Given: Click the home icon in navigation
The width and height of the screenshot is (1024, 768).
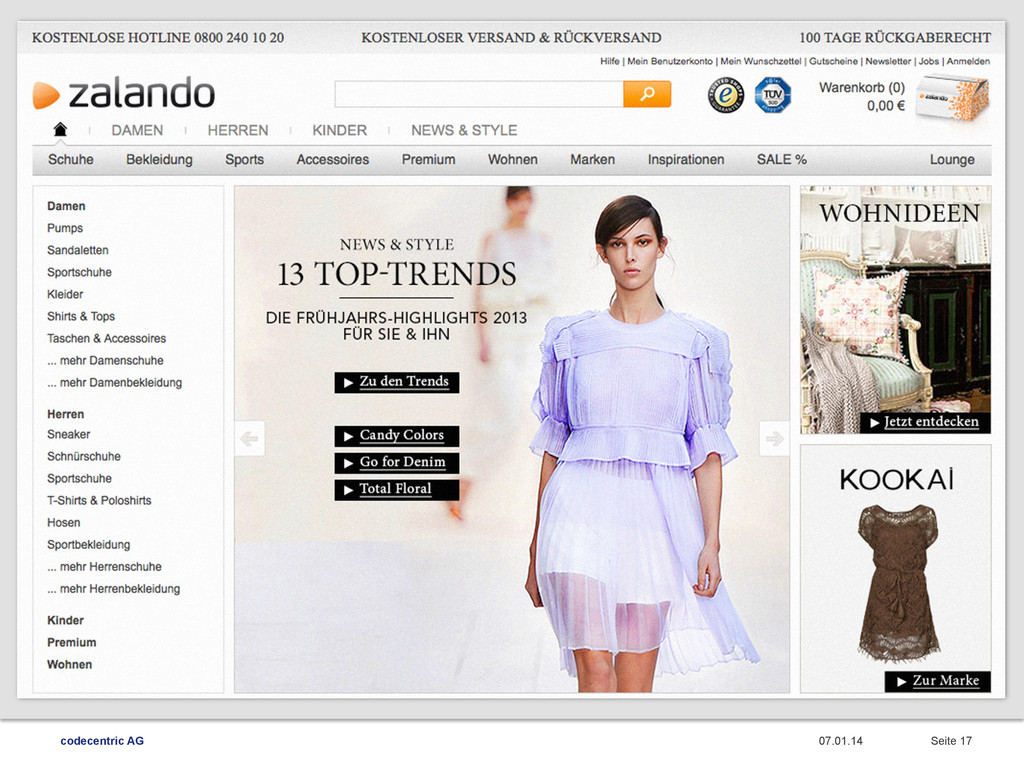Looking at the screenshot, I should [x=60, y=129].
